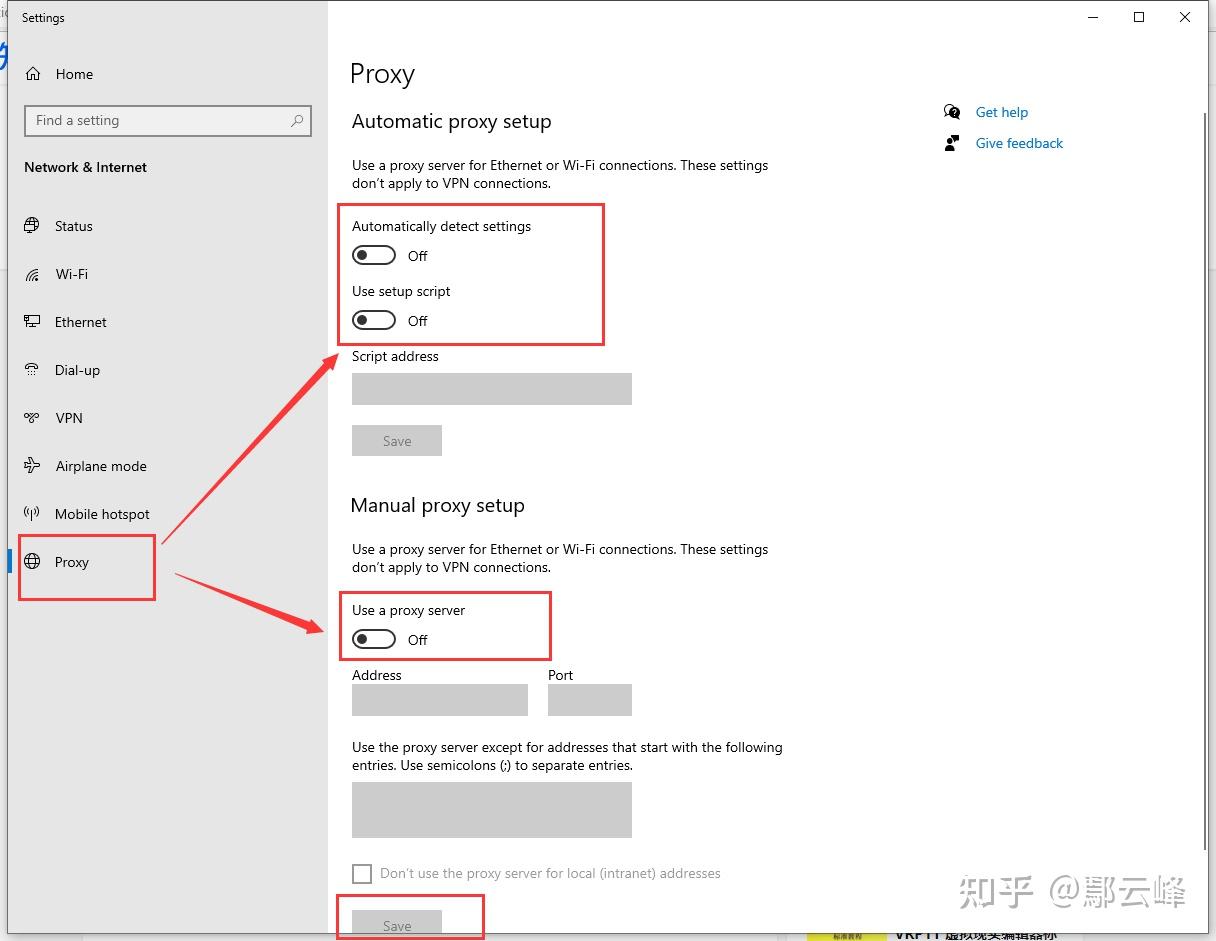Enable the Use setup script switch
The width and height of the screenshot is (1216, 941).
point(374,321)
